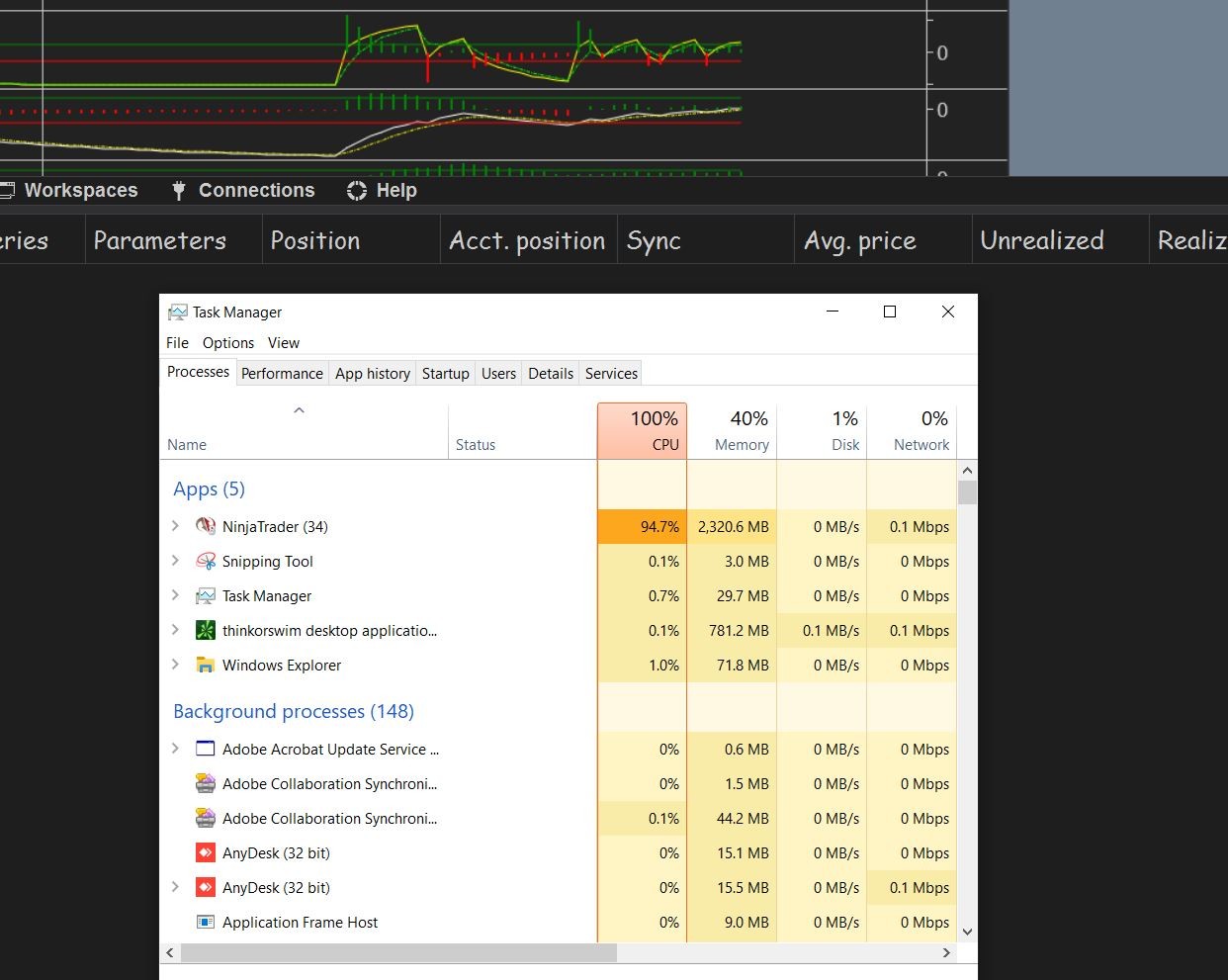Open Workspaces menu in NinjaTrader
This screenshot has width=1228, height=980.
pos(81,191)
